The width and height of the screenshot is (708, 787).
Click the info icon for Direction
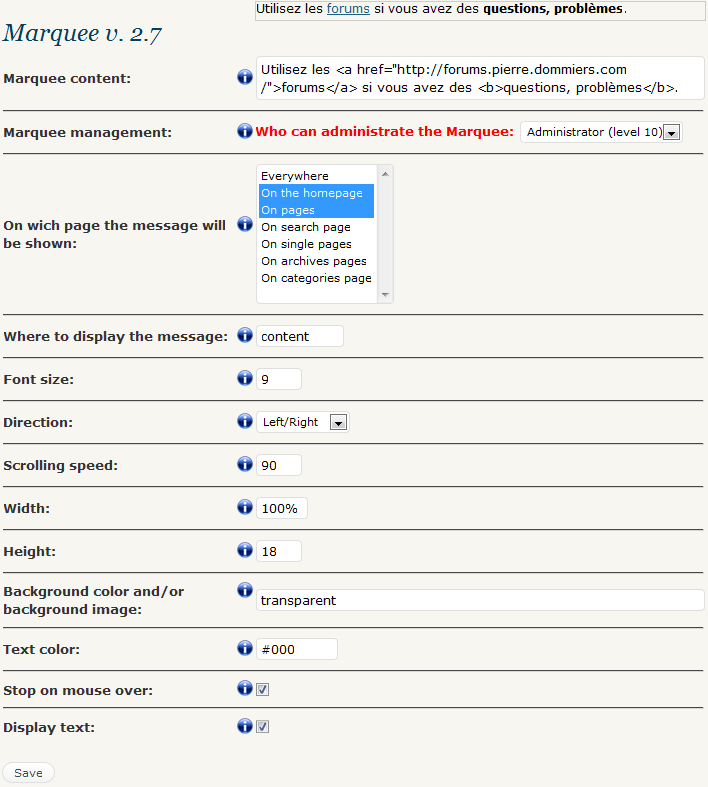(245, 421)
